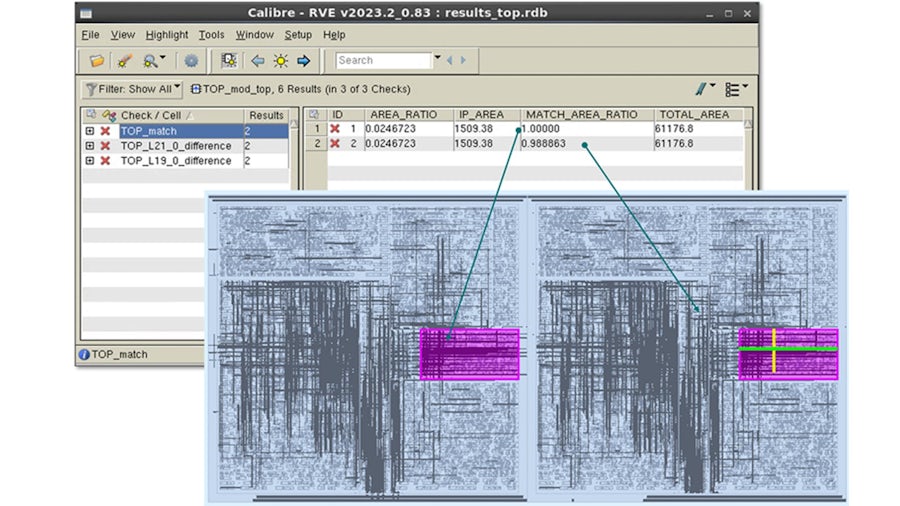The height and width of the screenshot is (506, 900).
Task: Click results table scrollbar up arrow
Action: click(x=747, y=123)
